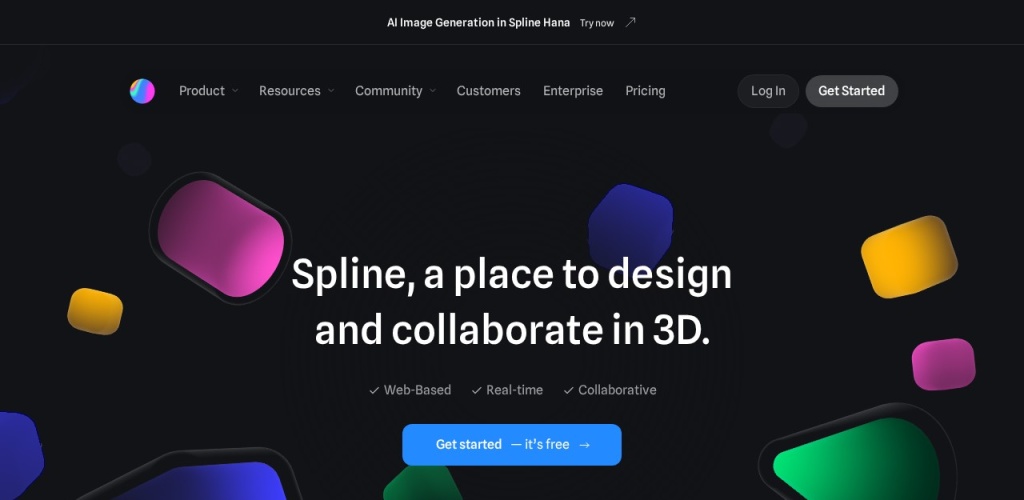Viewport: 1024px width, 500px height.
Task: Click the Spline rainbow logo icon
Action: coord(142,91)
